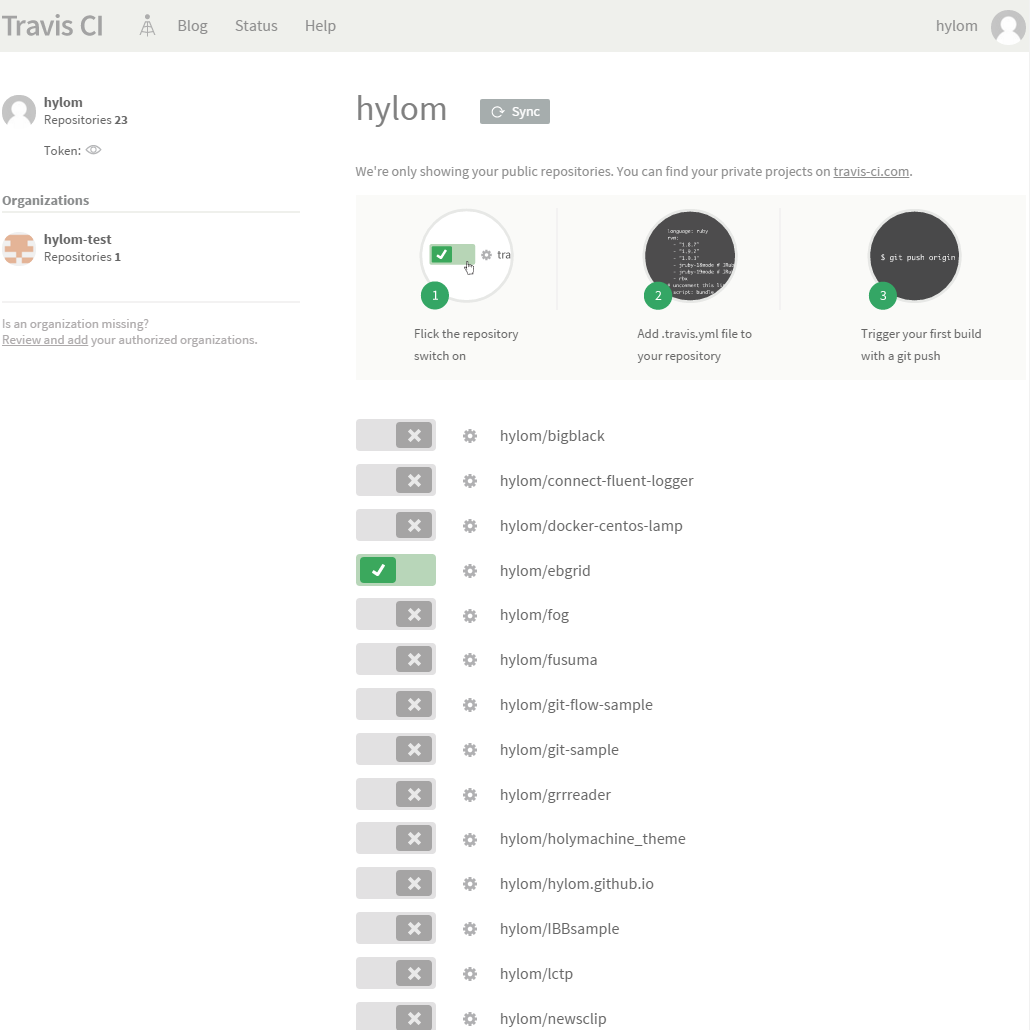Image resolution: width=1030 pixels, height=1030 pixels.
Task: Open the hylom/grrreader repository link
Action: pos(555,795)
